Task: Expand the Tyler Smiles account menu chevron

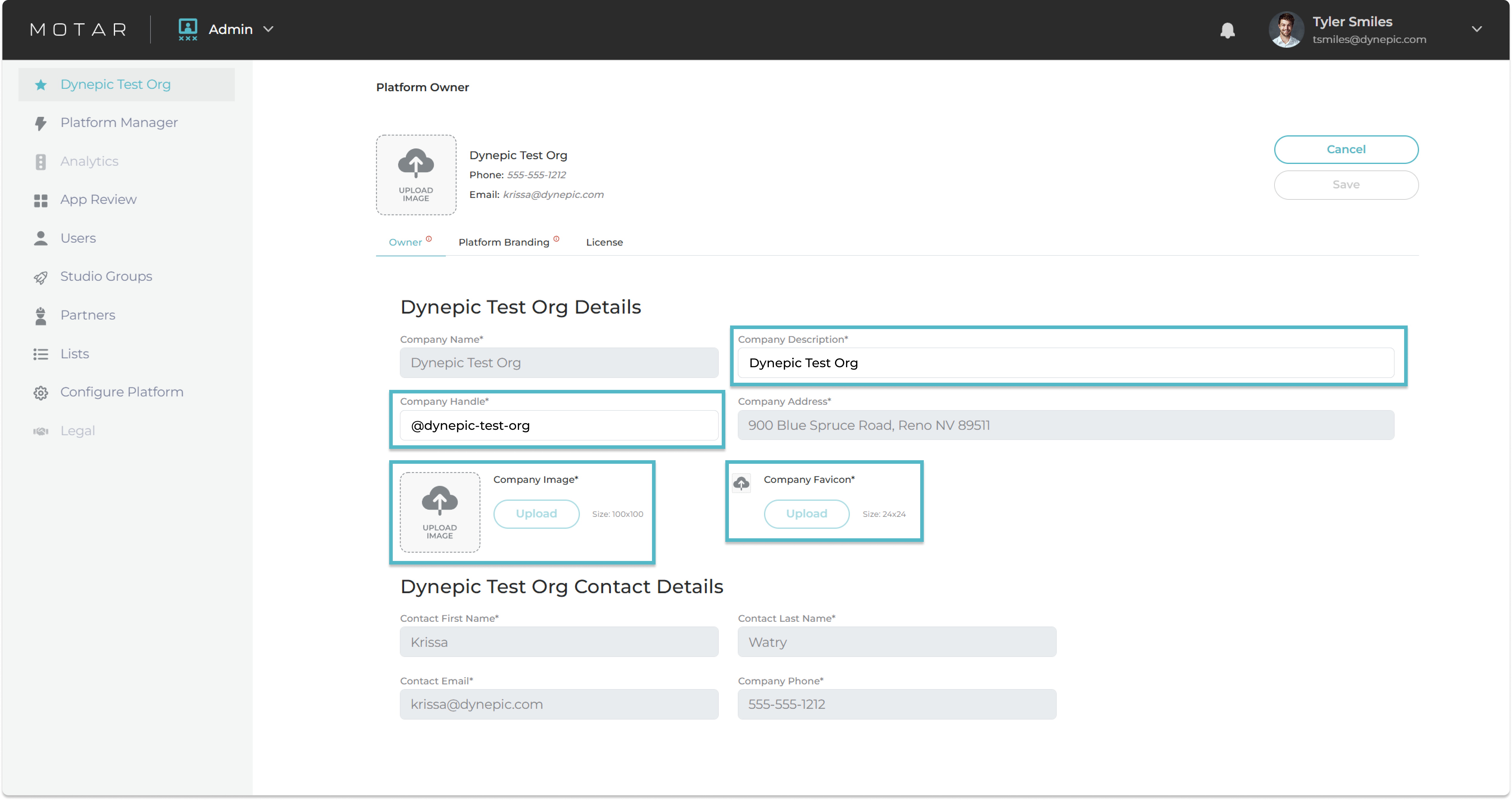Action: [1476, 29]
